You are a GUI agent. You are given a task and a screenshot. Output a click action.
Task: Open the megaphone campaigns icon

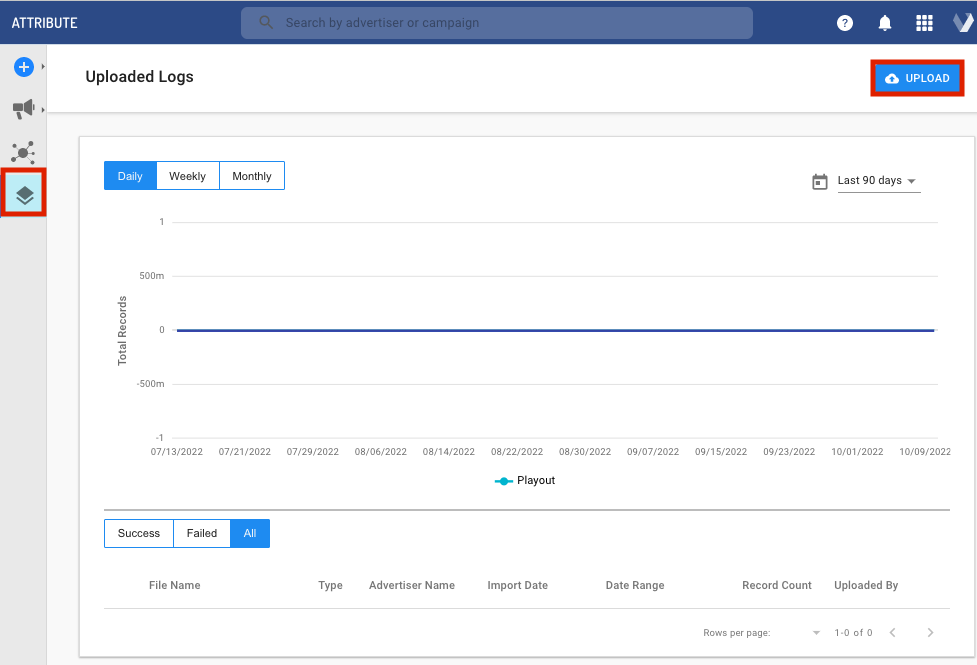click(23, 109)
